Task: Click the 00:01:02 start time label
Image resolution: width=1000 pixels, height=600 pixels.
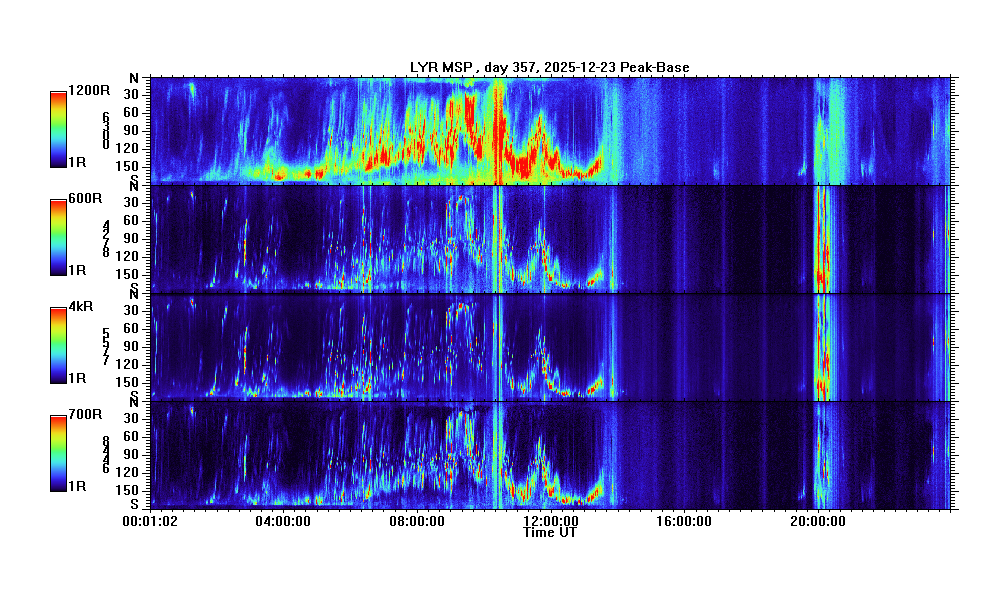Action: 150,521
